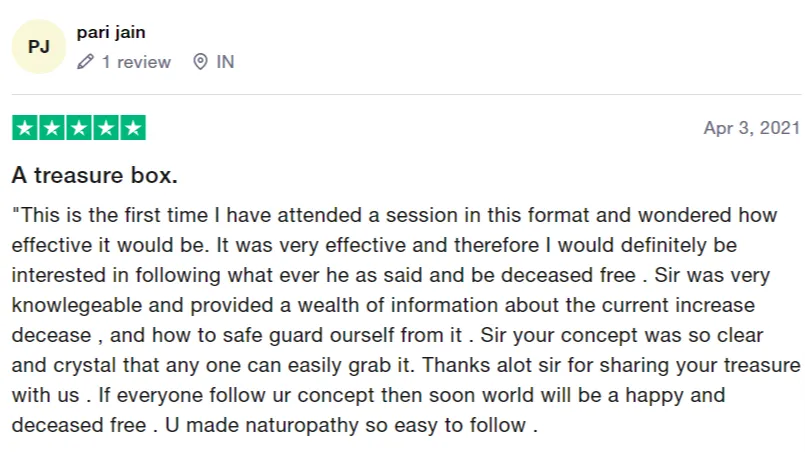
Task: Click the review text's first line
Action: [x=394, y=215]
